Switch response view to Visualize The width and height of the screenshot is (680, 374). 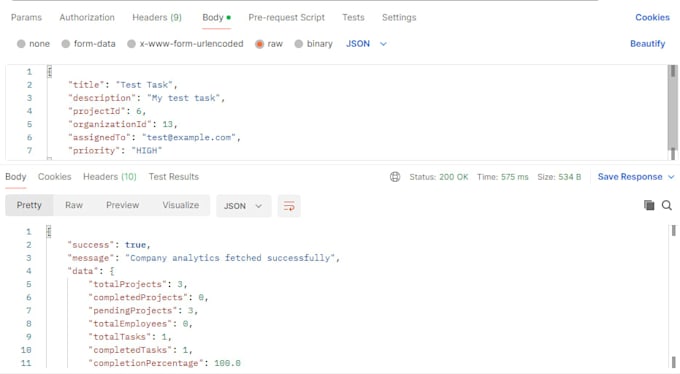(x=180, y=205)
